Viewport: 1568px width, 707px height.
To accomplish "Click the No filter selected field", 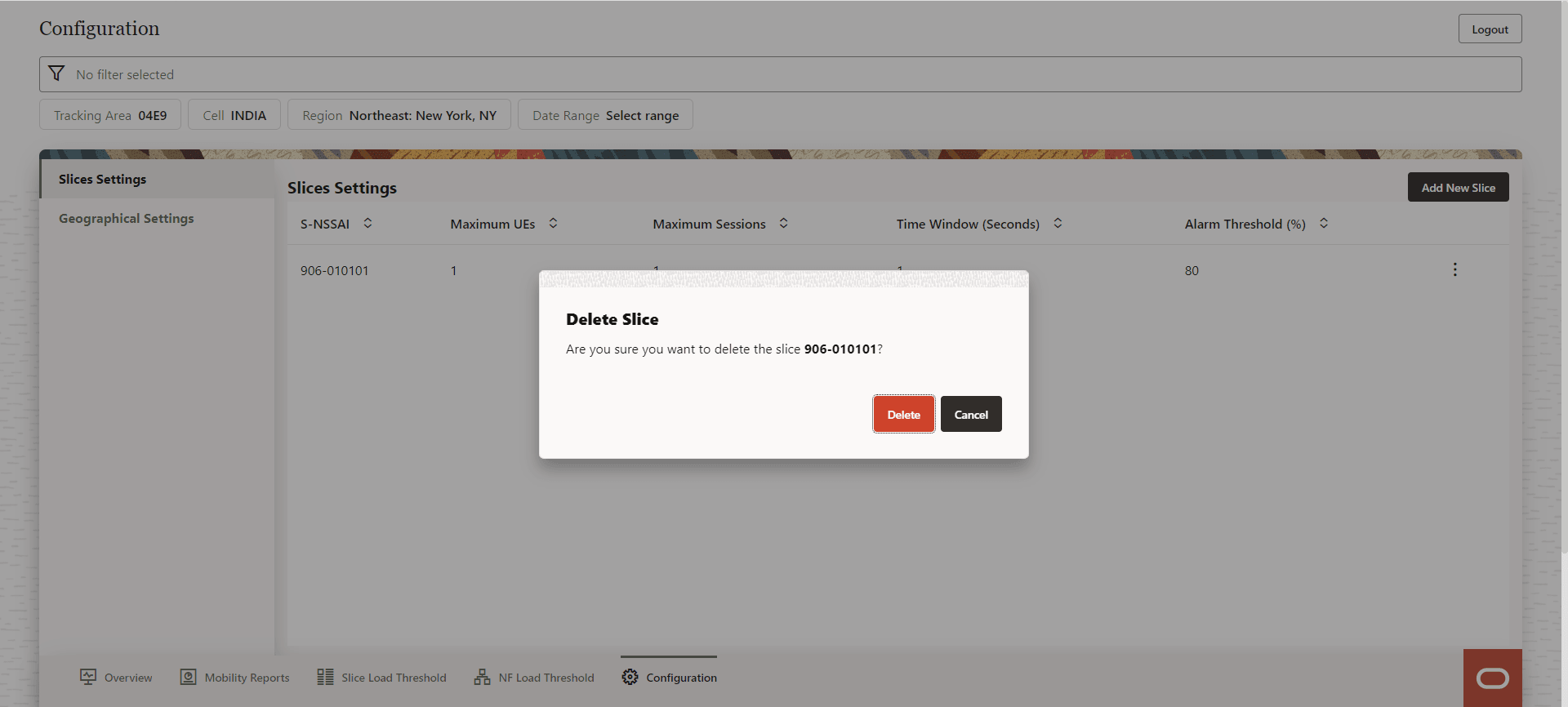I will [780, 74].
